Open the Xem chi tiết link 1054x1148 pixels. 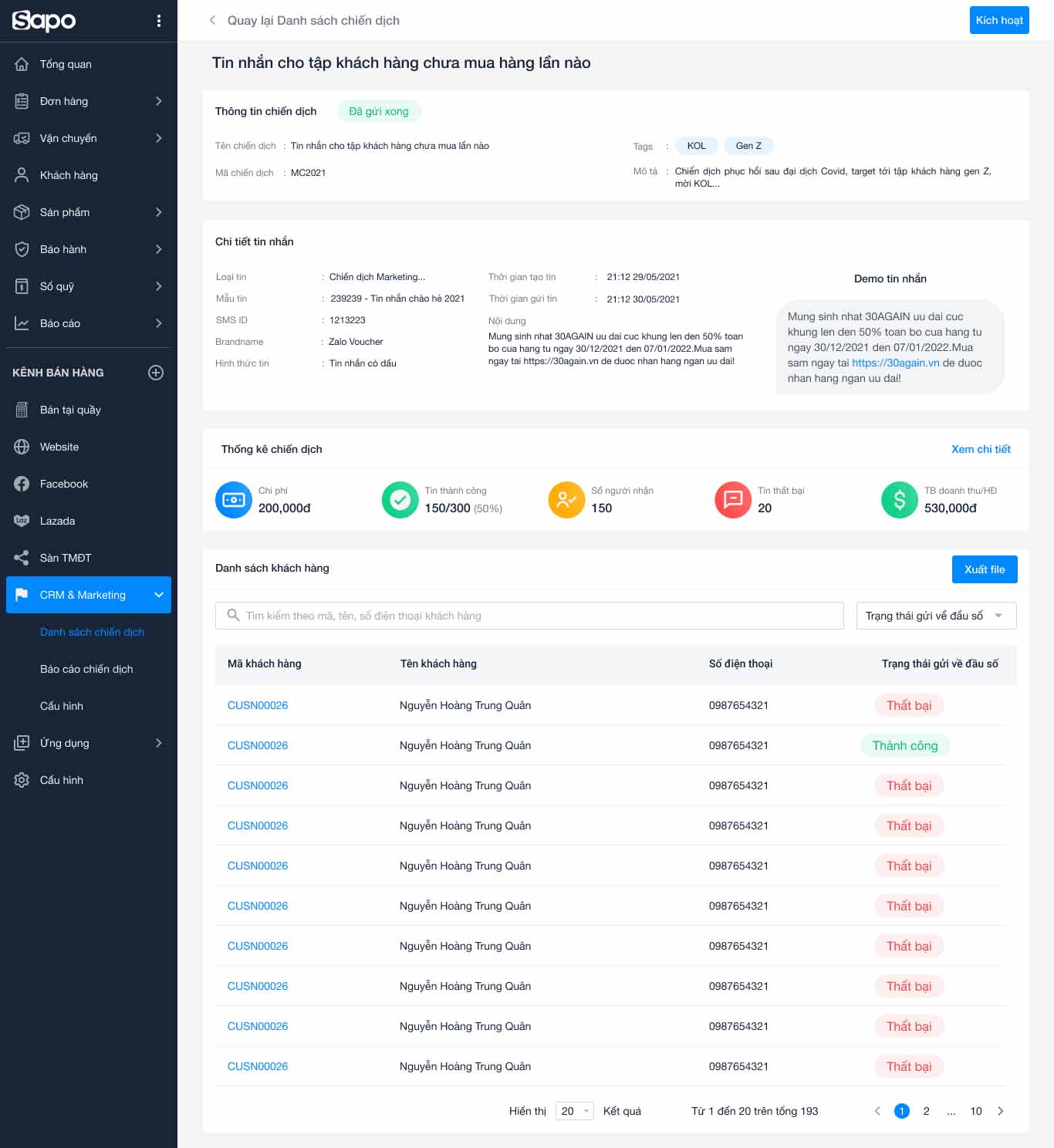point(981,449)
